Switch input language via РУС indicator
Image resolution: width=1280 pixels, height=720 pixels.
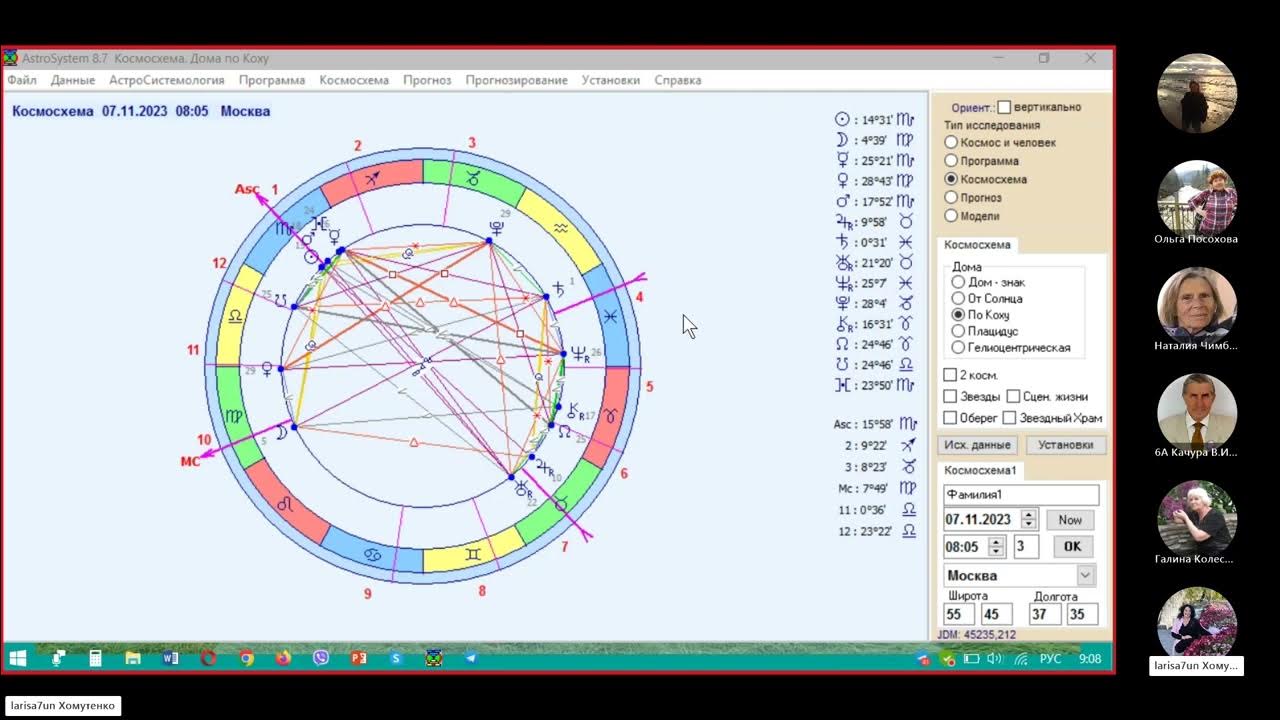[1050, 659]
